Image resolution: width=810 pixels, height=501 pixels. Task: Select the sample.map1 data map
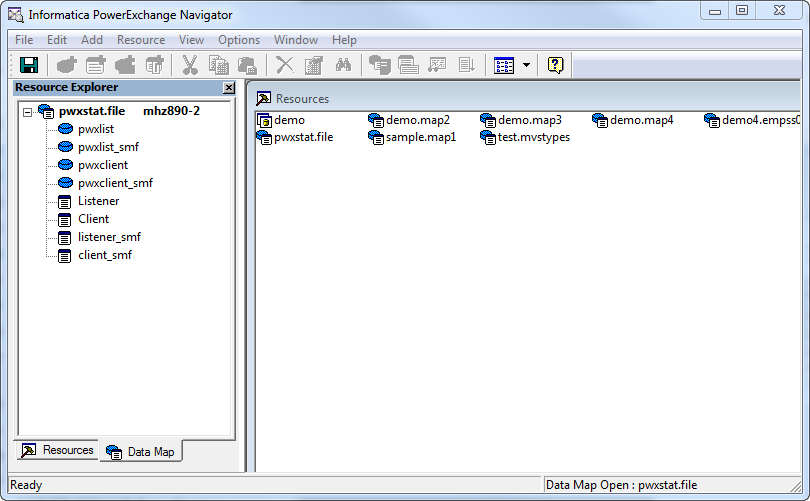point(412,137)
